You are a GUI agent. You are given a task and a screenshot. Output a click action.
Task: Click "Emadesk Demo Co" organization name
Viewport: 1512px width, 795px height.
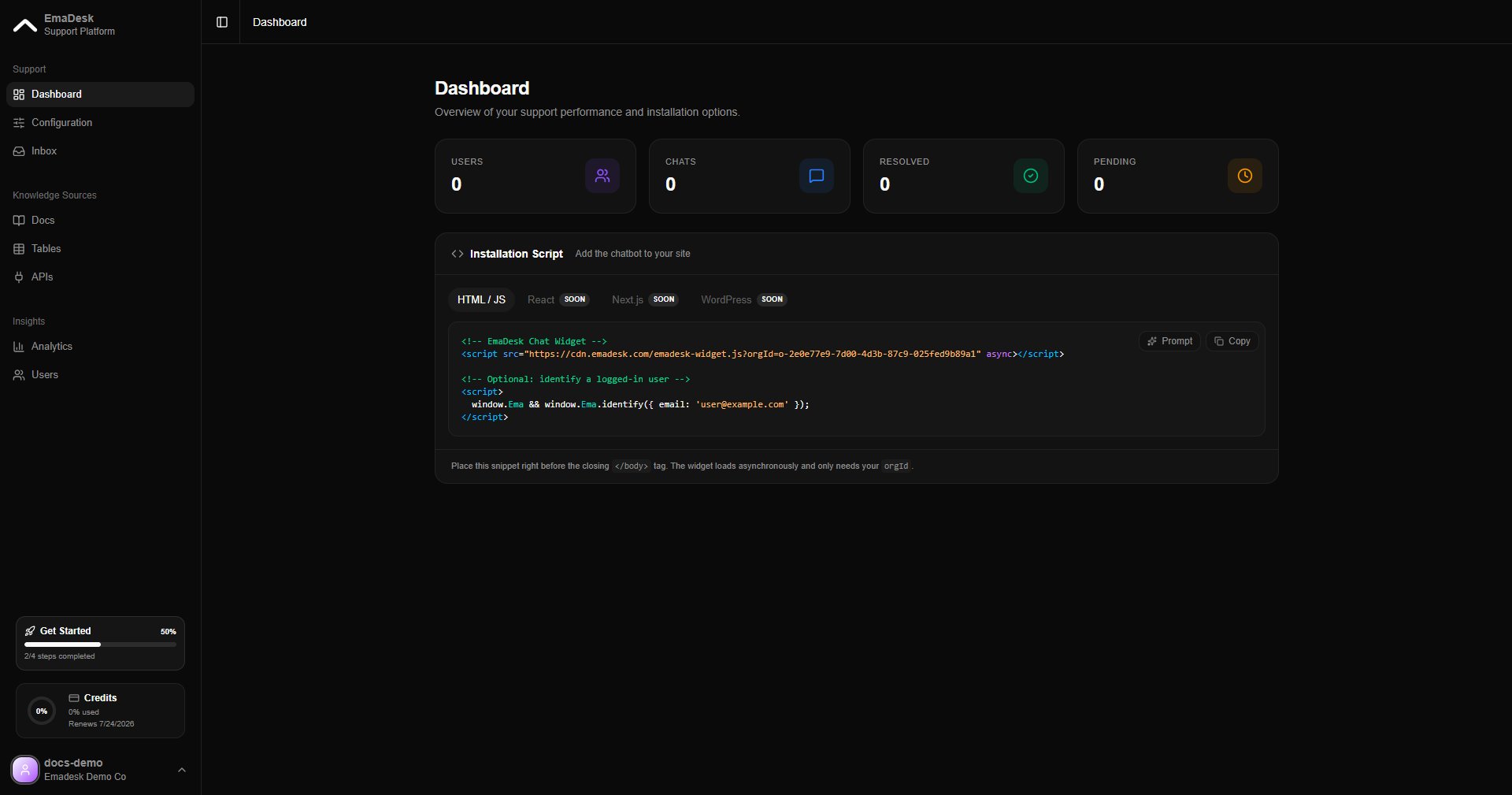click(85, 777)
